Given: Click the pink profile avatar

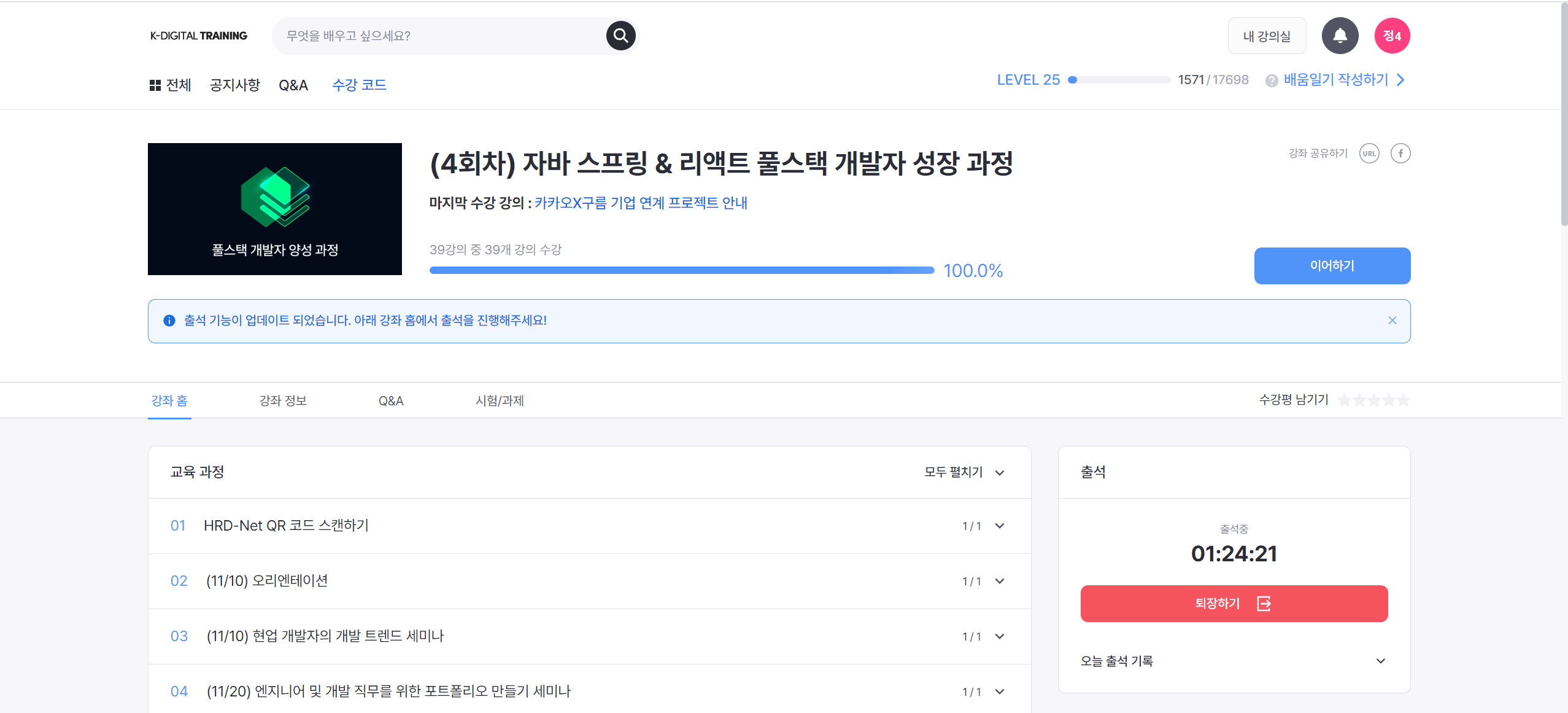Looking at the screenshot, I should pos(1391,36).
